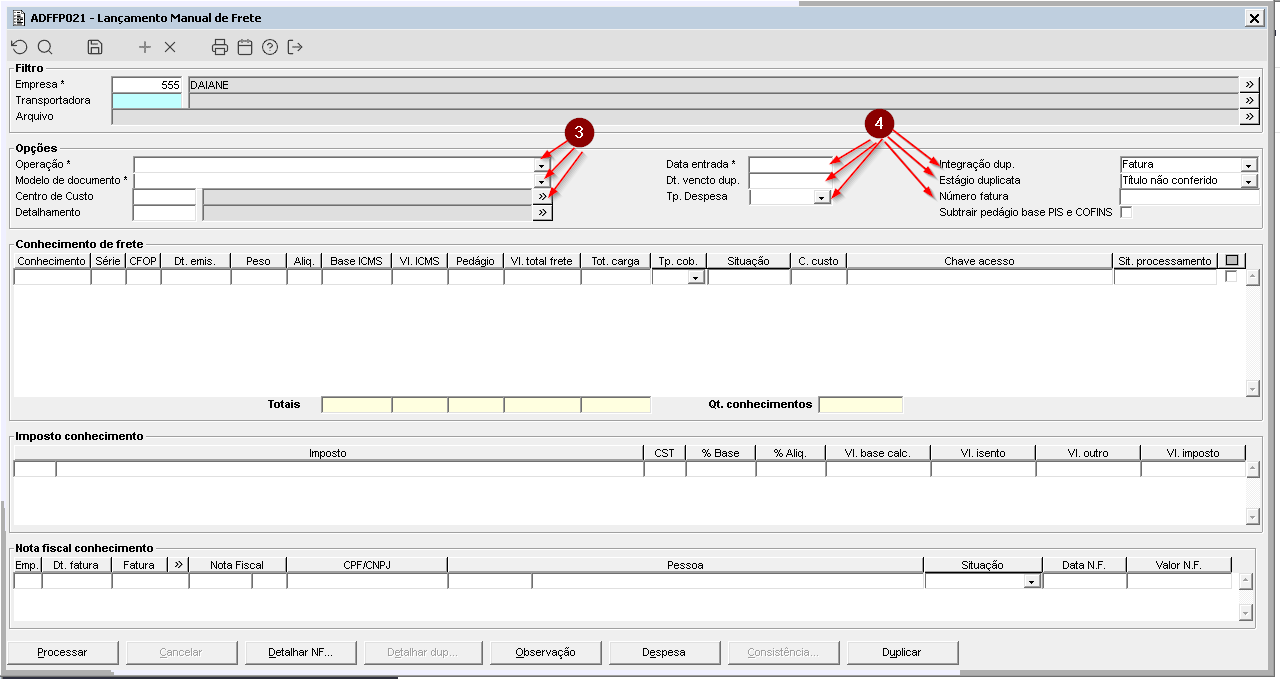Click the Observação button
The width and height of the screenshot is (1280, 679).
(x=545, y=652)
